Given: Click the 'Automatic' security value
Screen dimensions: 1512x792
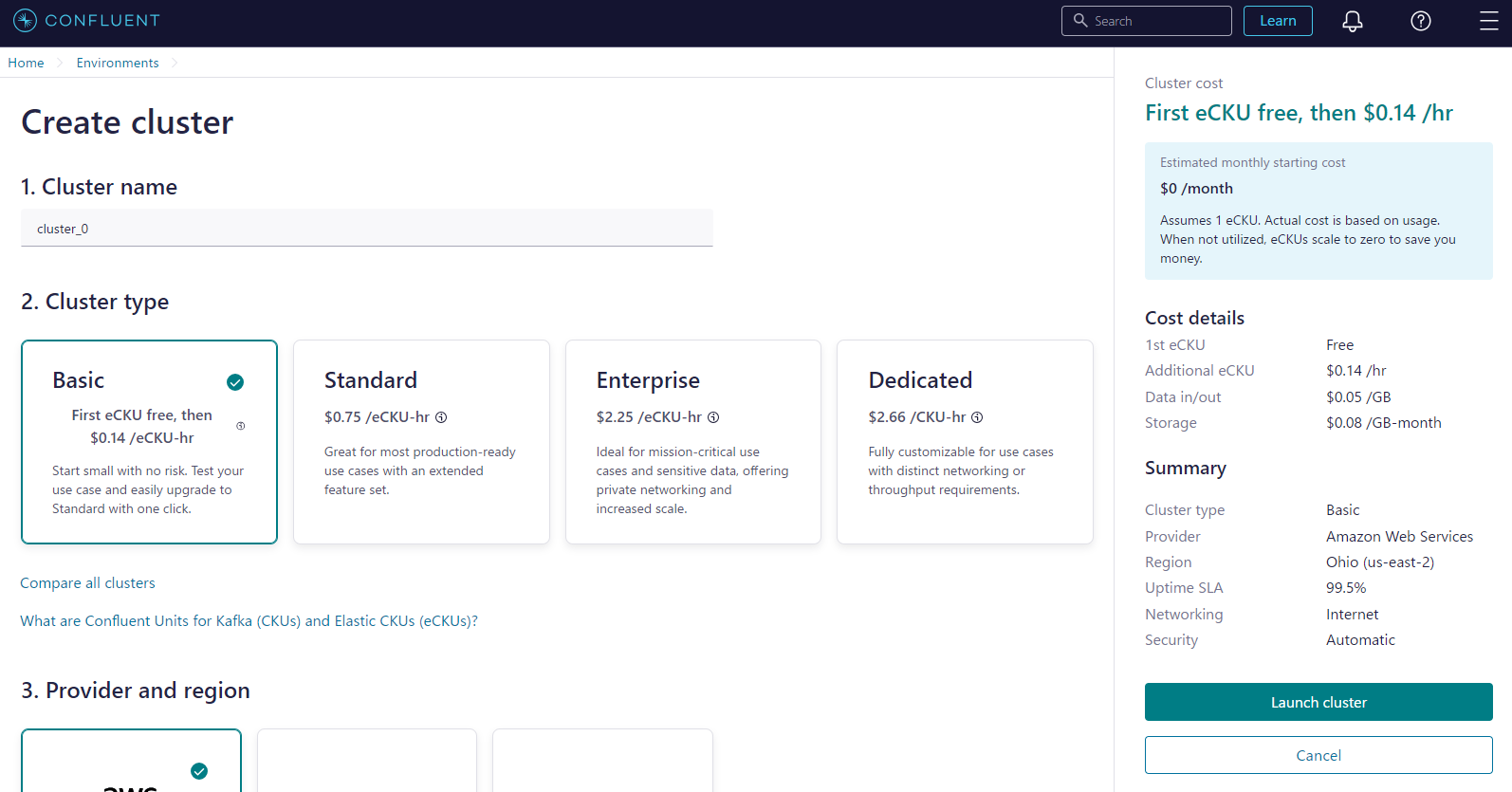Looking at the screenshot, I should point(1360,640).
